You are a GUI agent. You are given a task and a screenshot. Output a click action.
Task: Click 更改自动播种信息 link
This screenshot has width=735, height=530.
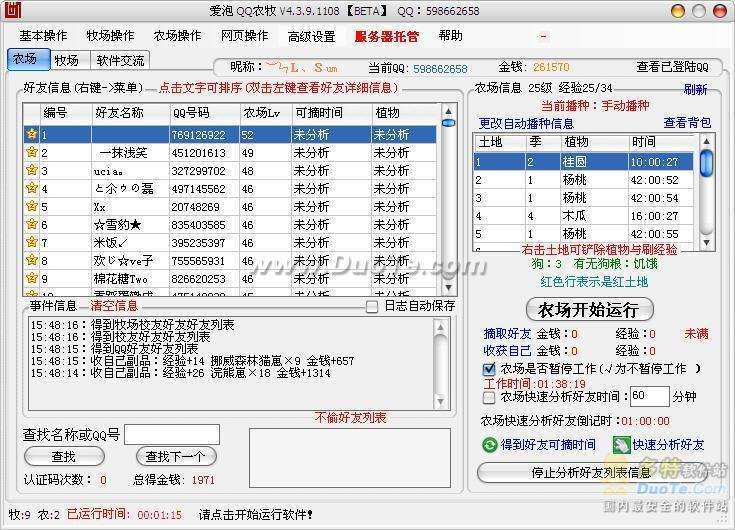pos(526,124)
